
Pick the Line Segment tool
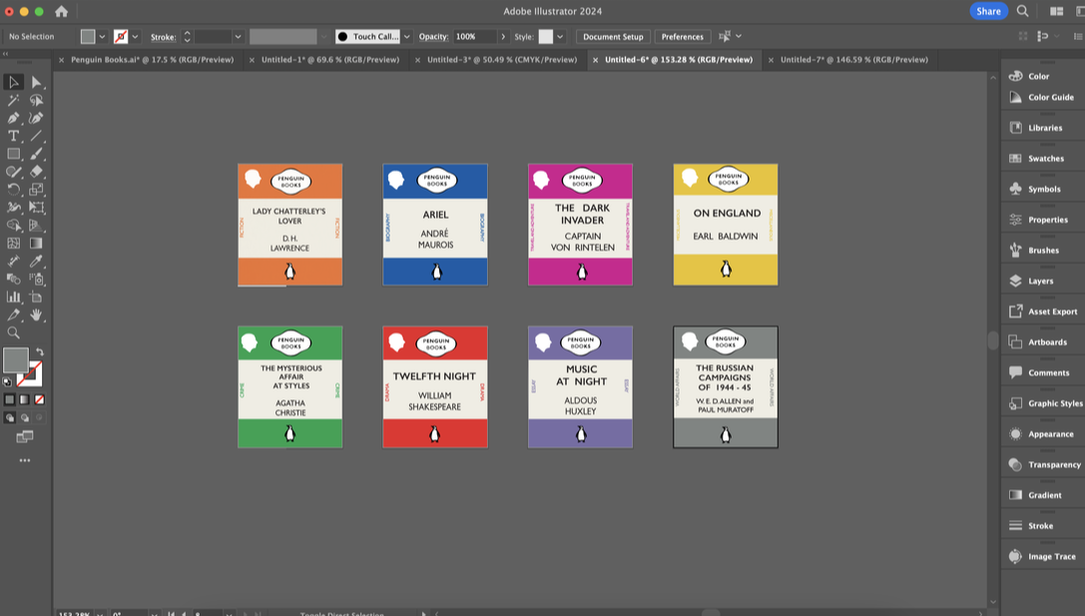[x=37, y=136]
